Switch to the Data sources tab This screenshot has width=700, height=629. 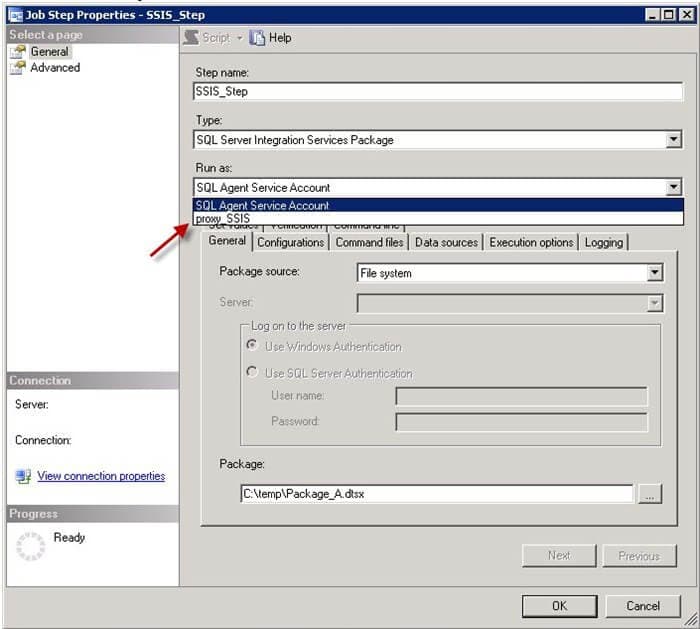[446, 242]
